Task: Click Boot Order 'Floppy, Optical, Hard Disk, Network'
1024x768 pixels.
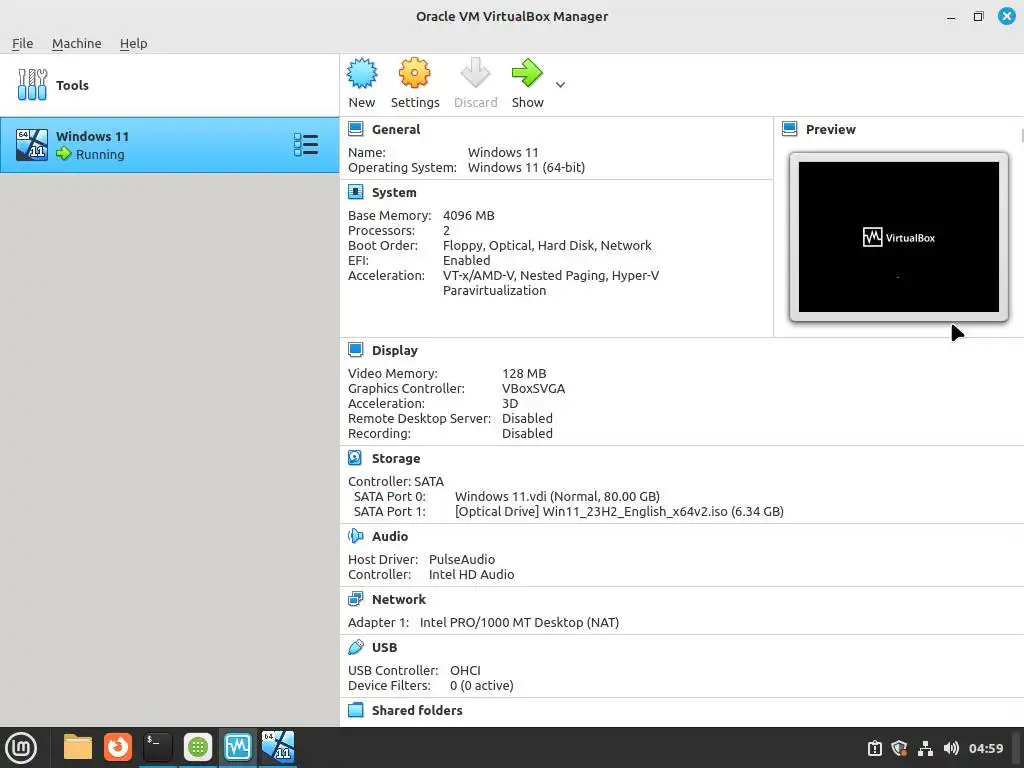Action: [547, 246]
